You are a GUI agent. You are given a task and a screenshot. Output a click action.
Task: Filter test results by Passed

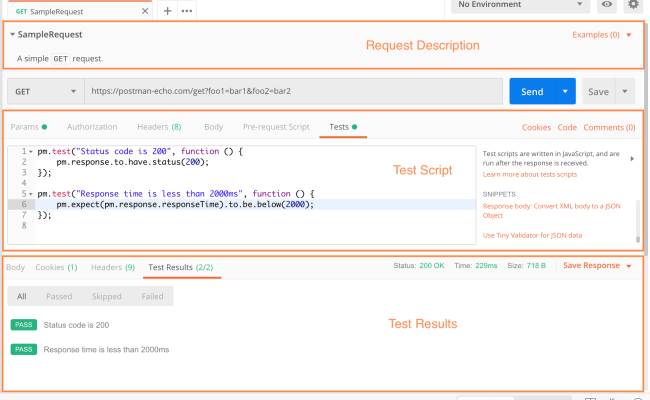click(x=59, y=296)
